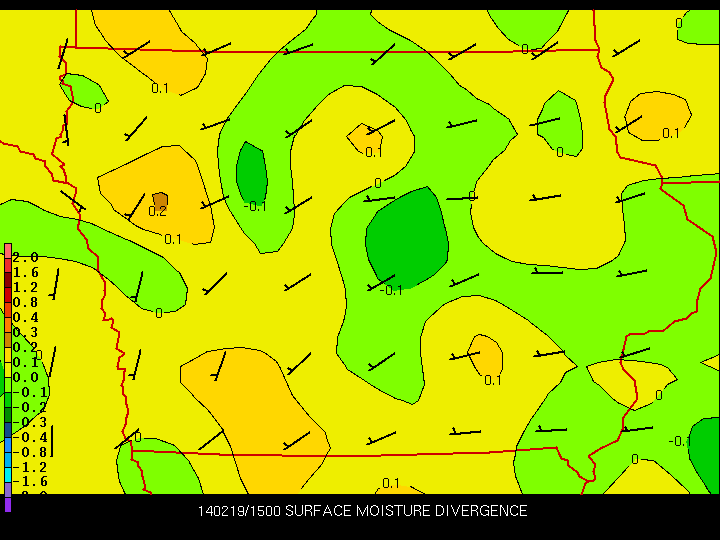This screenshot has height=540, width=720.
Task: Click the positive 0.8 legend value
Action: 25,302
